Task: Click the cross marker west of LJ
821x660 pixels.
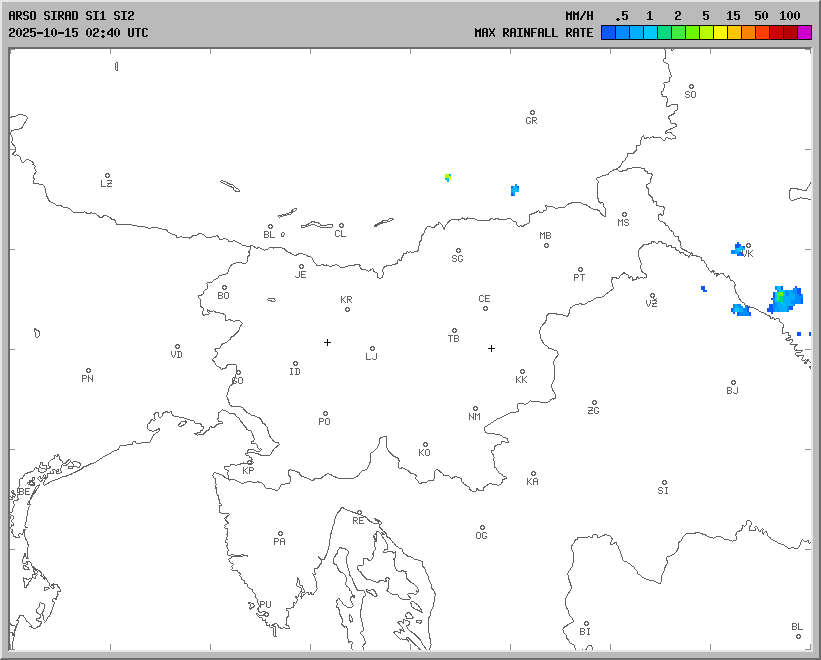Action: (327, 342)
